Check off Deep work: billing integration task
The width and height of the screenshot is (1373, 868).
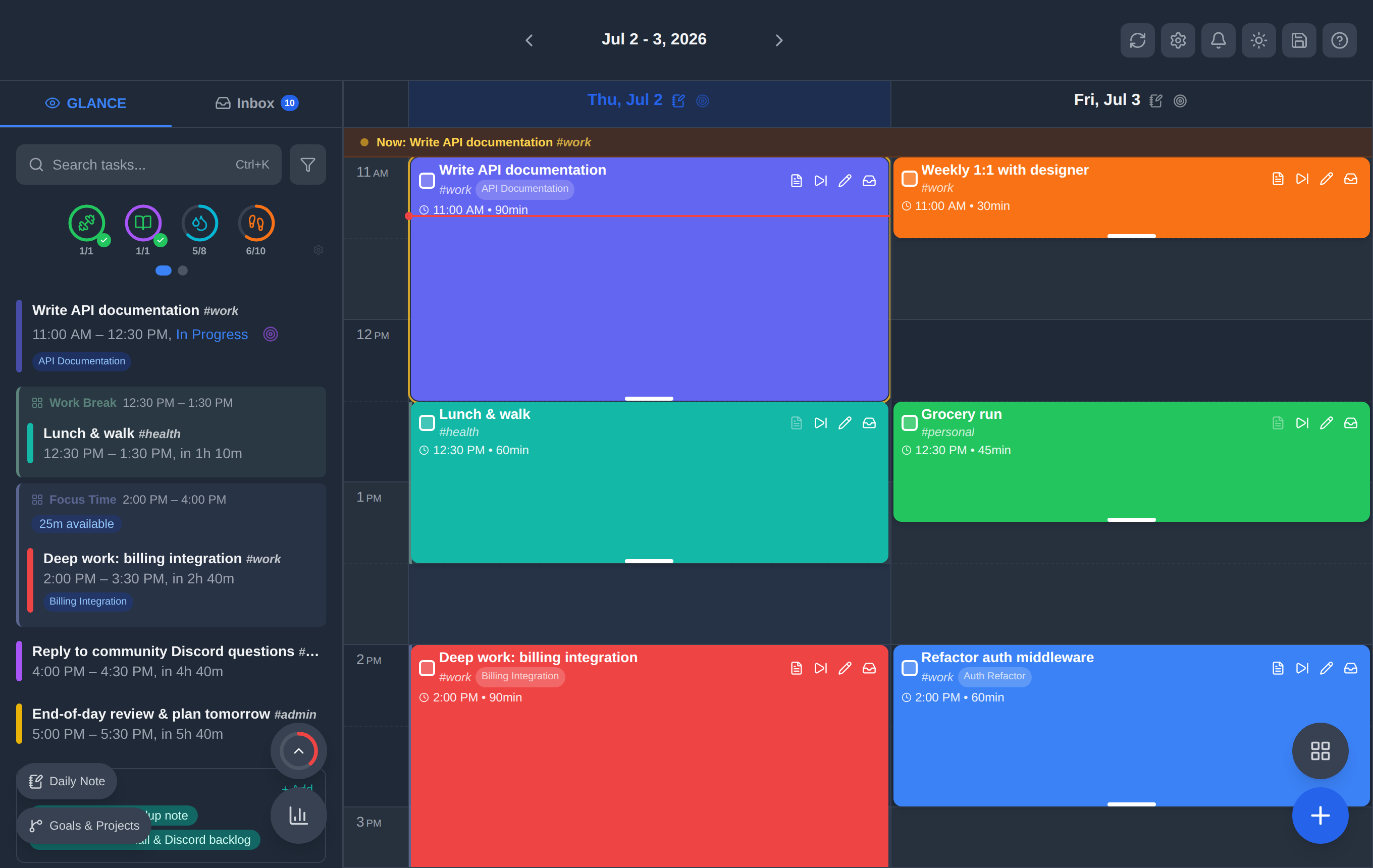[427, 668]
